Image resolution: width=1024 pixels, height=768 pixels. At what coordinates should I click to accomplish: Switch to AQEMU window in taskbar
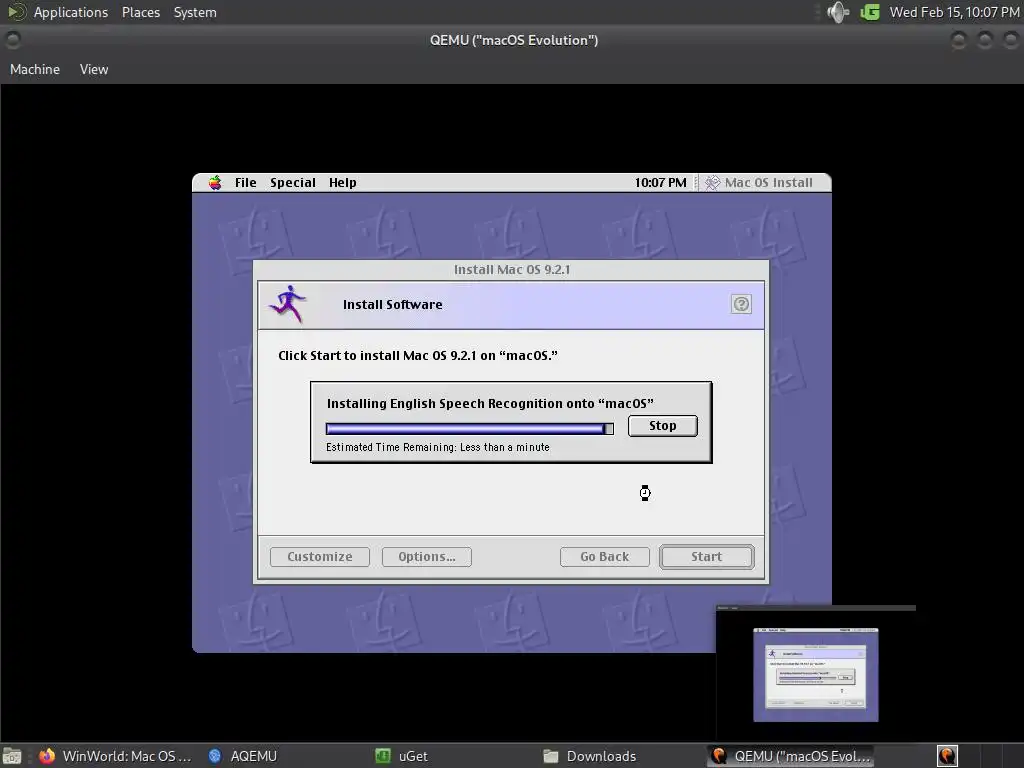(x=243, y=756)
